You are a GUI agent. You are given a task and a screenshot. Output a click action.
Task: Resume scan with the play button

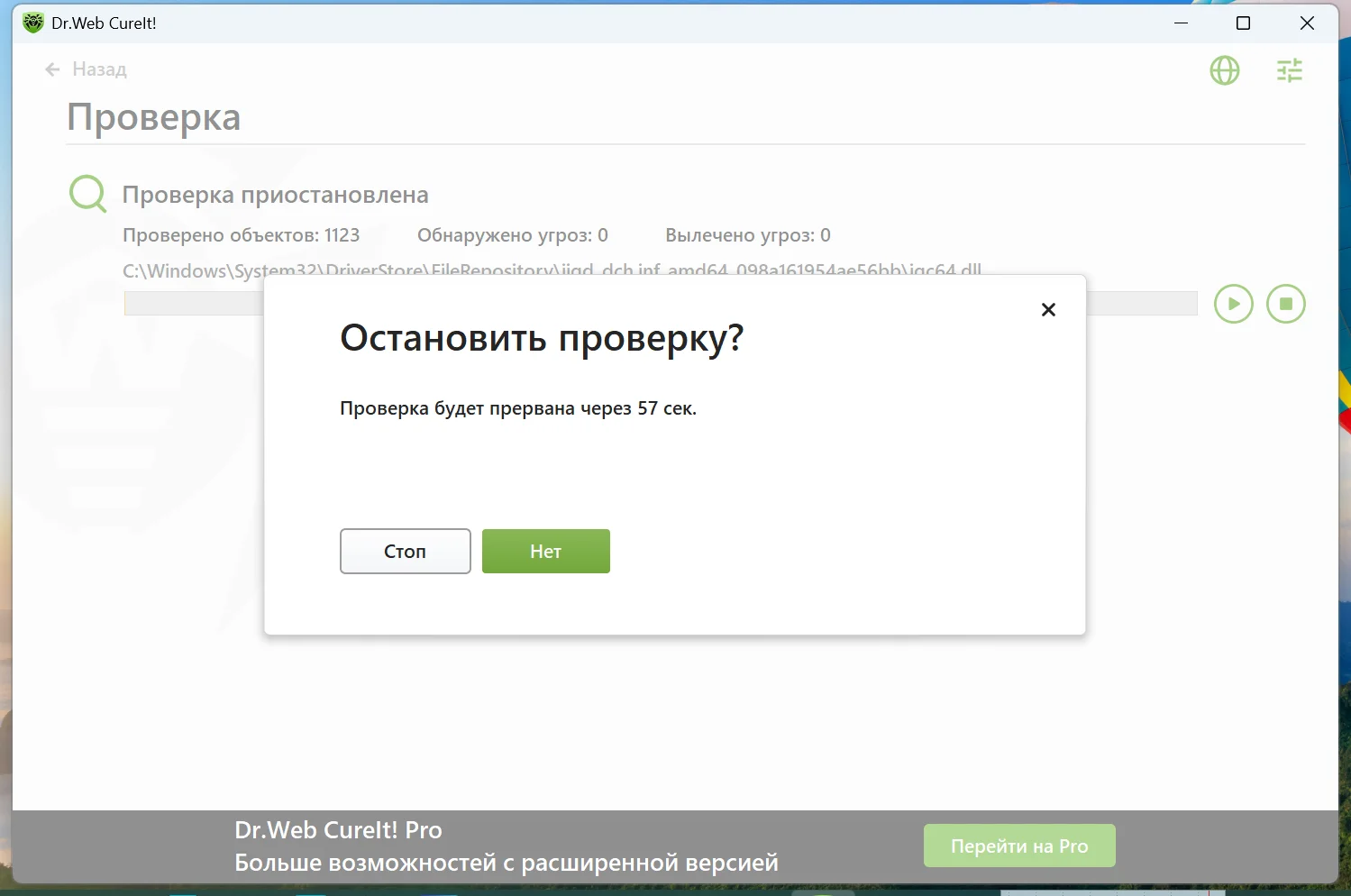click(x=1233, y=304)
